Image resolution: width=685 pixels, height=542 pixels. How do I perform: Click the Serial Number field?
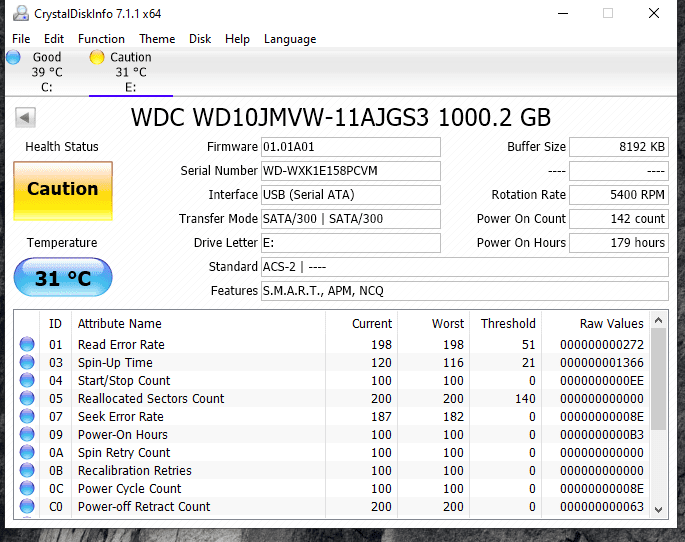point(351,171)
